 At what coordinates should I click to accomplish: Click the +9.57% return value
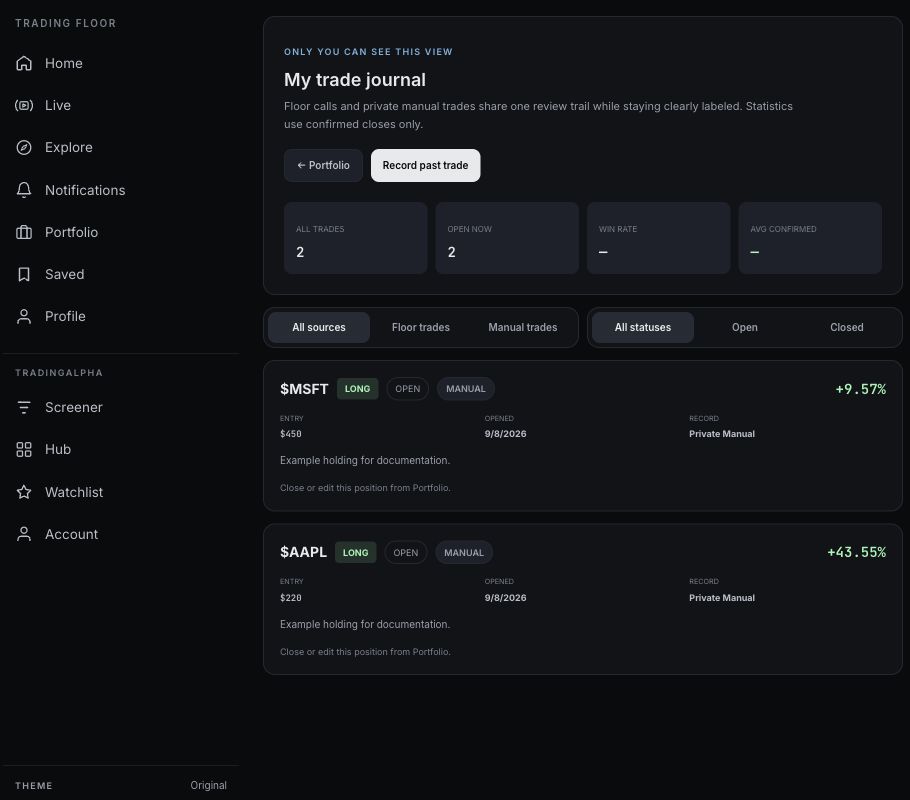861,389
